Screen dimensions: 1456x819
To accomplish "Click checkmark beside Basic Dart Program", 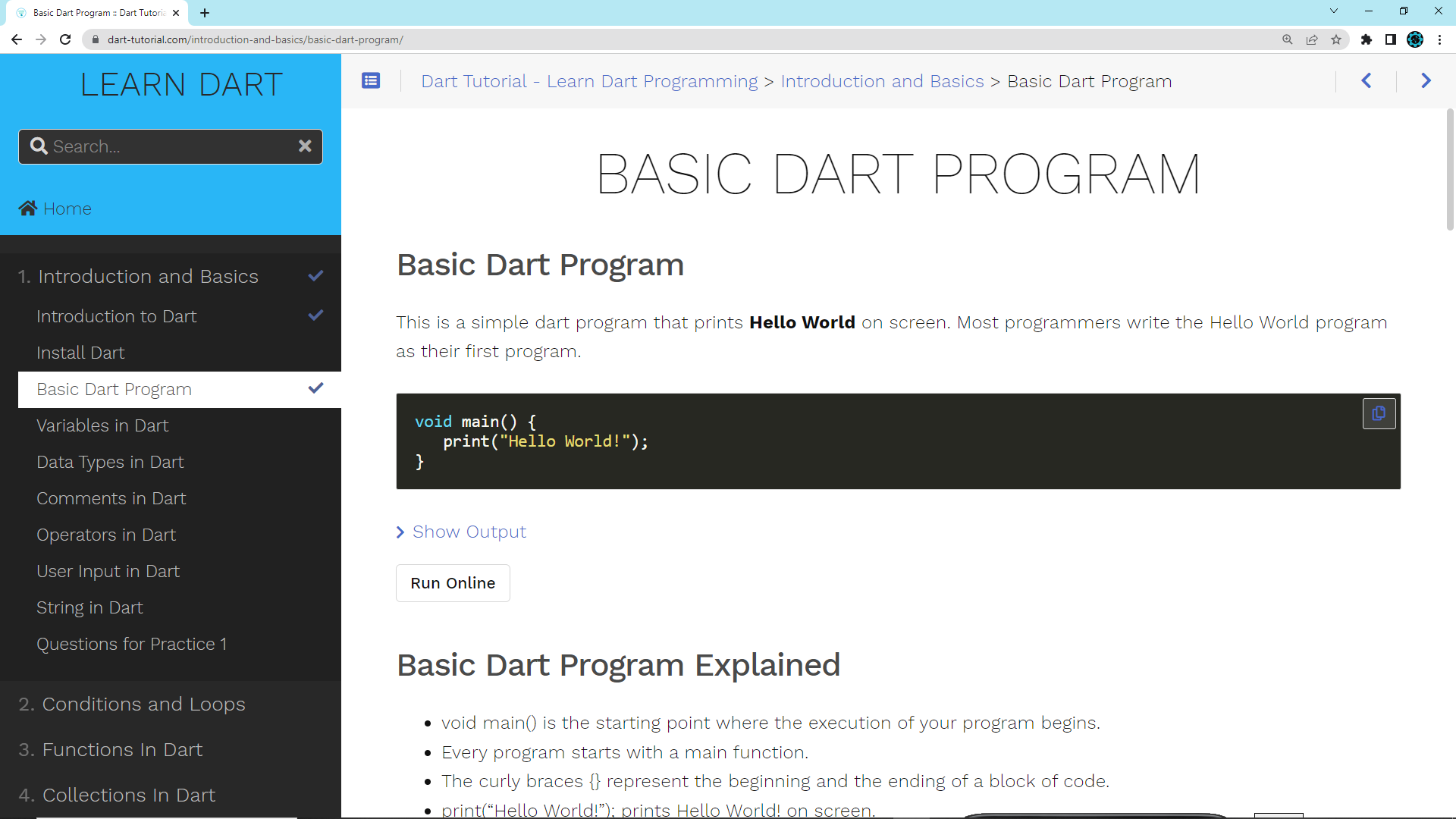I will (x=316, y=388).
